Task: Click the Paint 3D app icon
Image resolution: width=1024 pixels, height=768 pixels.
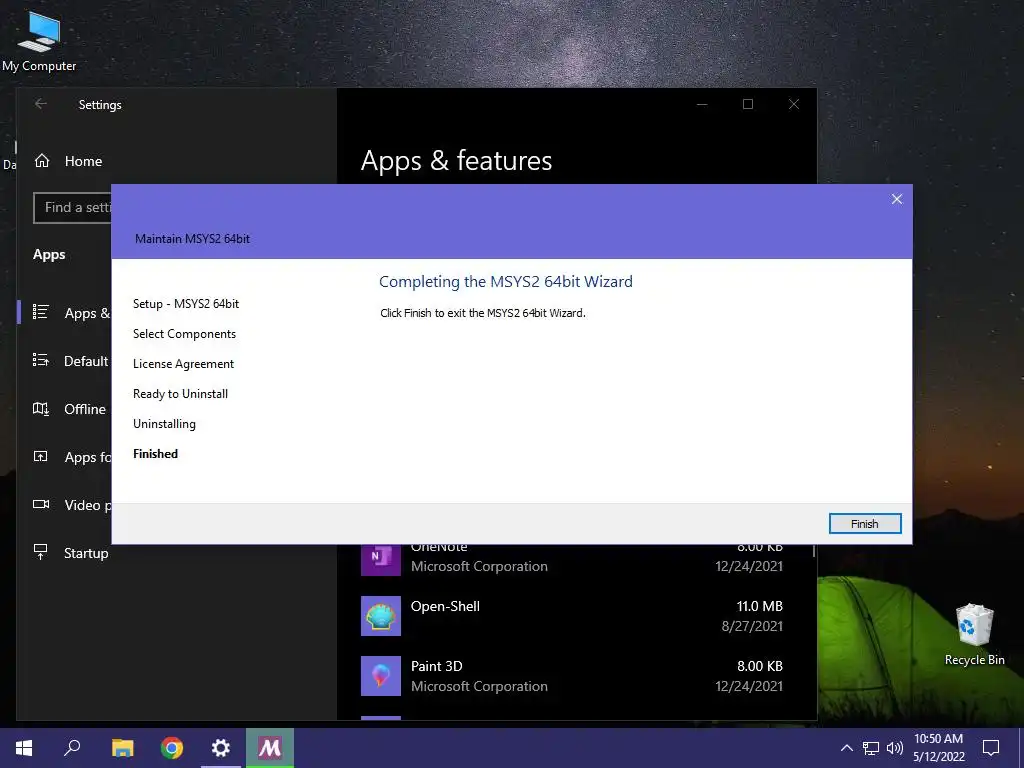Action: coord(381,676)
